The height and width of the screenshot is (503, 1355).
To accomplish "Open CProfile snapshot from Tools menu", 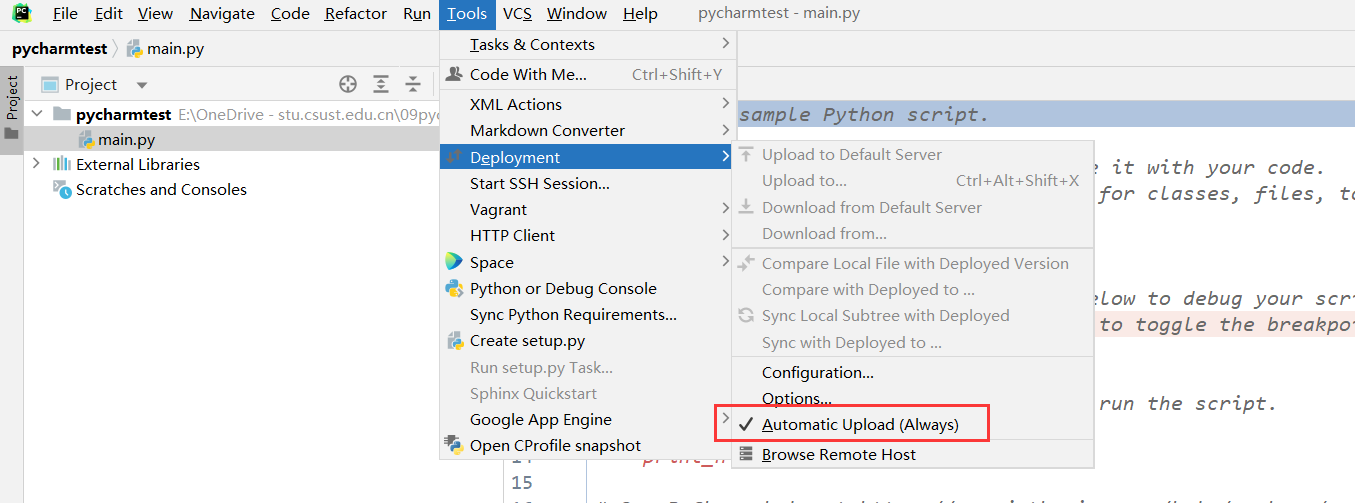I will tap(555, 446).
